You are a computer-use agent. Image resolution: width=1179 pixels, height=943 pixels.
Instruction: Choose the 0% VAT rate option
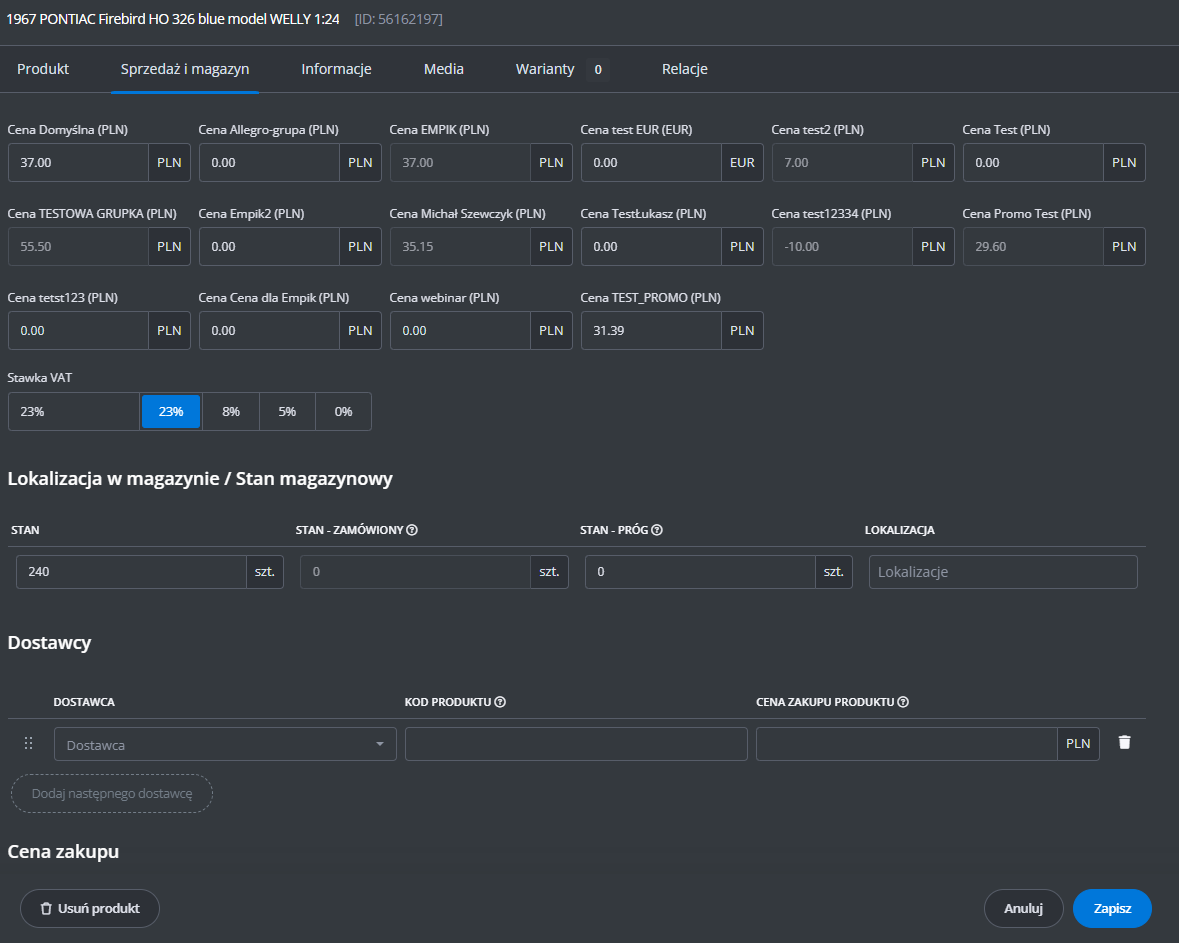click(x=343, y=412)
